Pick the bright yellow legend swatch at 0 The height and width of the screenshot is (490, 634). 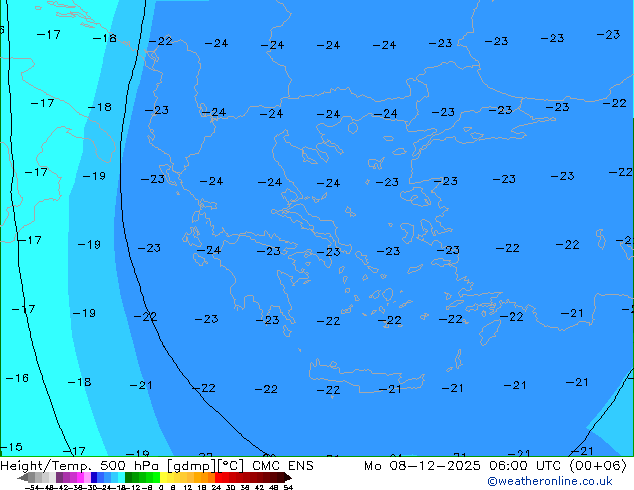(x=163, y=477)
